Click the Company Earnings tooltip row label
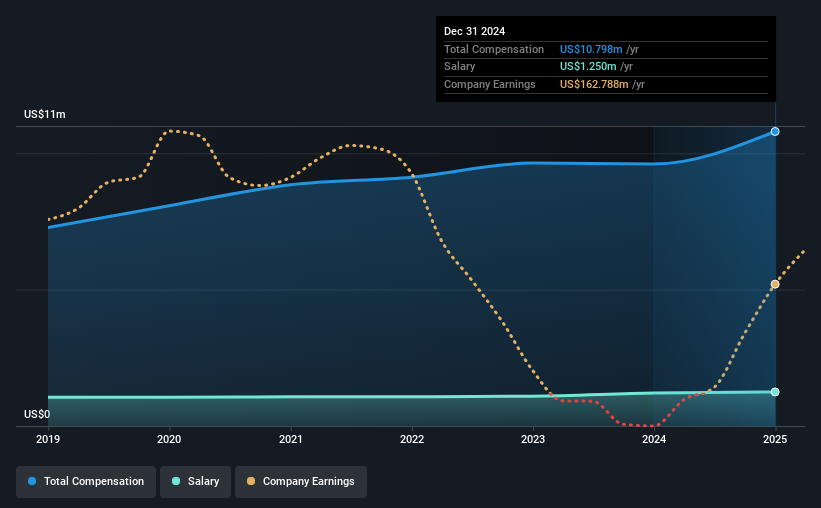This screenshot has width=821, height=508. coord(490,84)
